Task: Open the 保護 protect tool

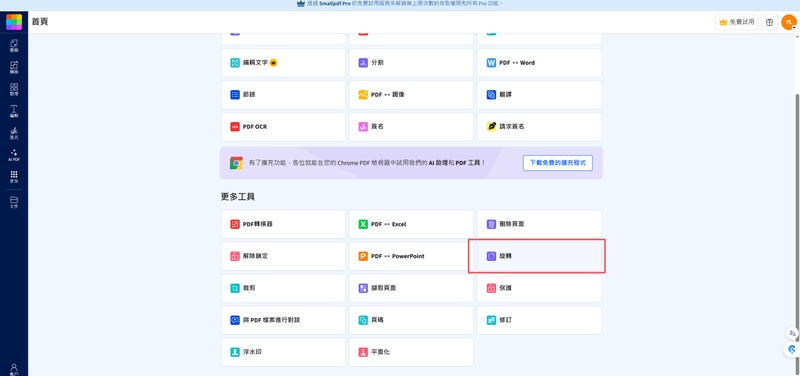Action: pos(539,288)
